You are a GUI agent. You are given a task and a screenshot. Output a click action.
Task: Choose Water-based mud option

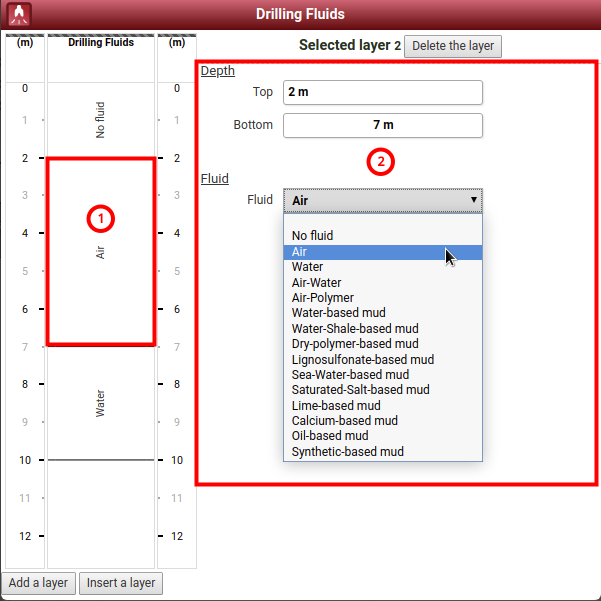pos(338,313)
